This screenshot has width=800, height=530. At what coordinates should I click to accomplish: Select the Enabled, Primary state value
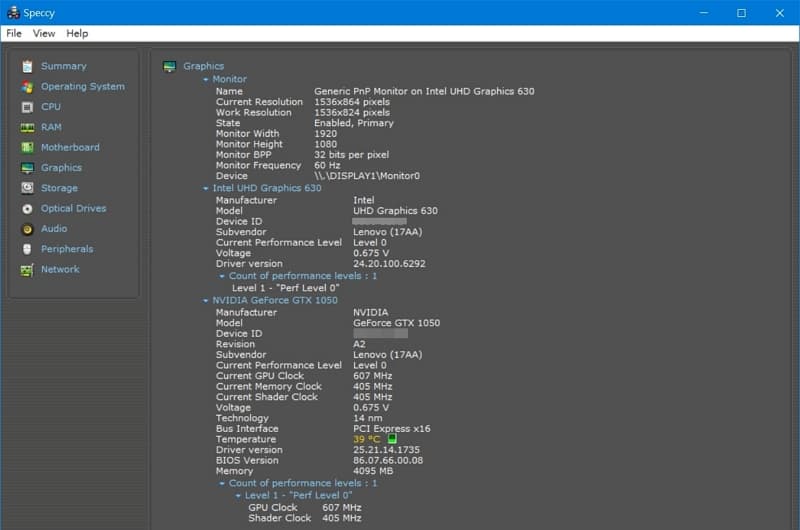pos(354,123)
